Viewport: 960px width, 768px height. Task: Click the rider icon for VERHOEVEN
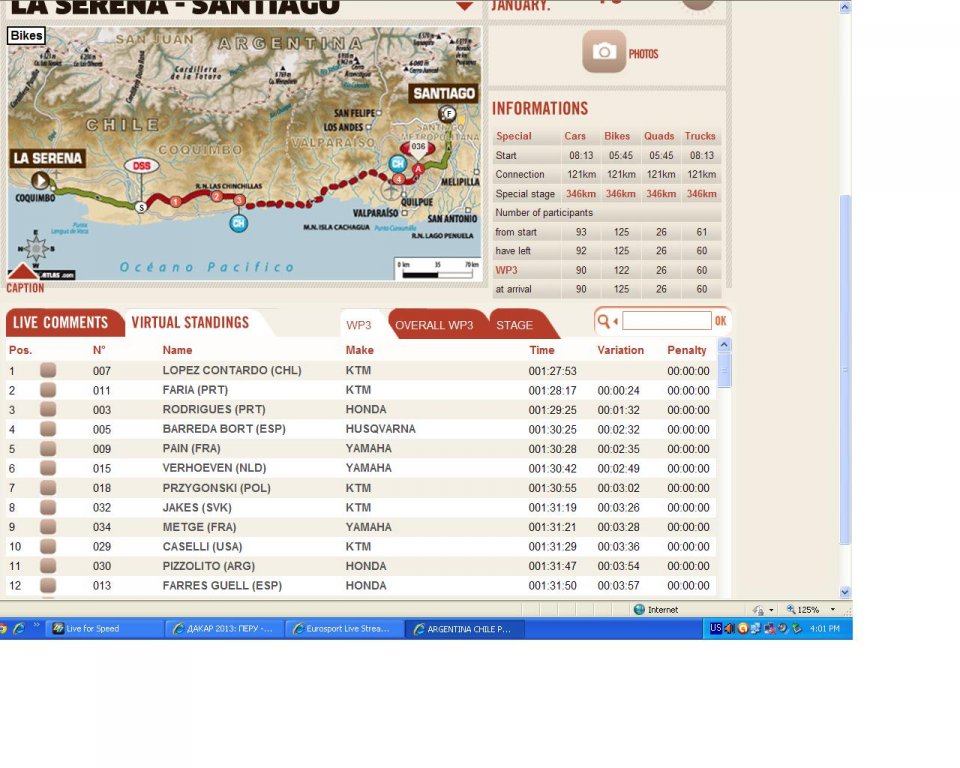[48, 468]
